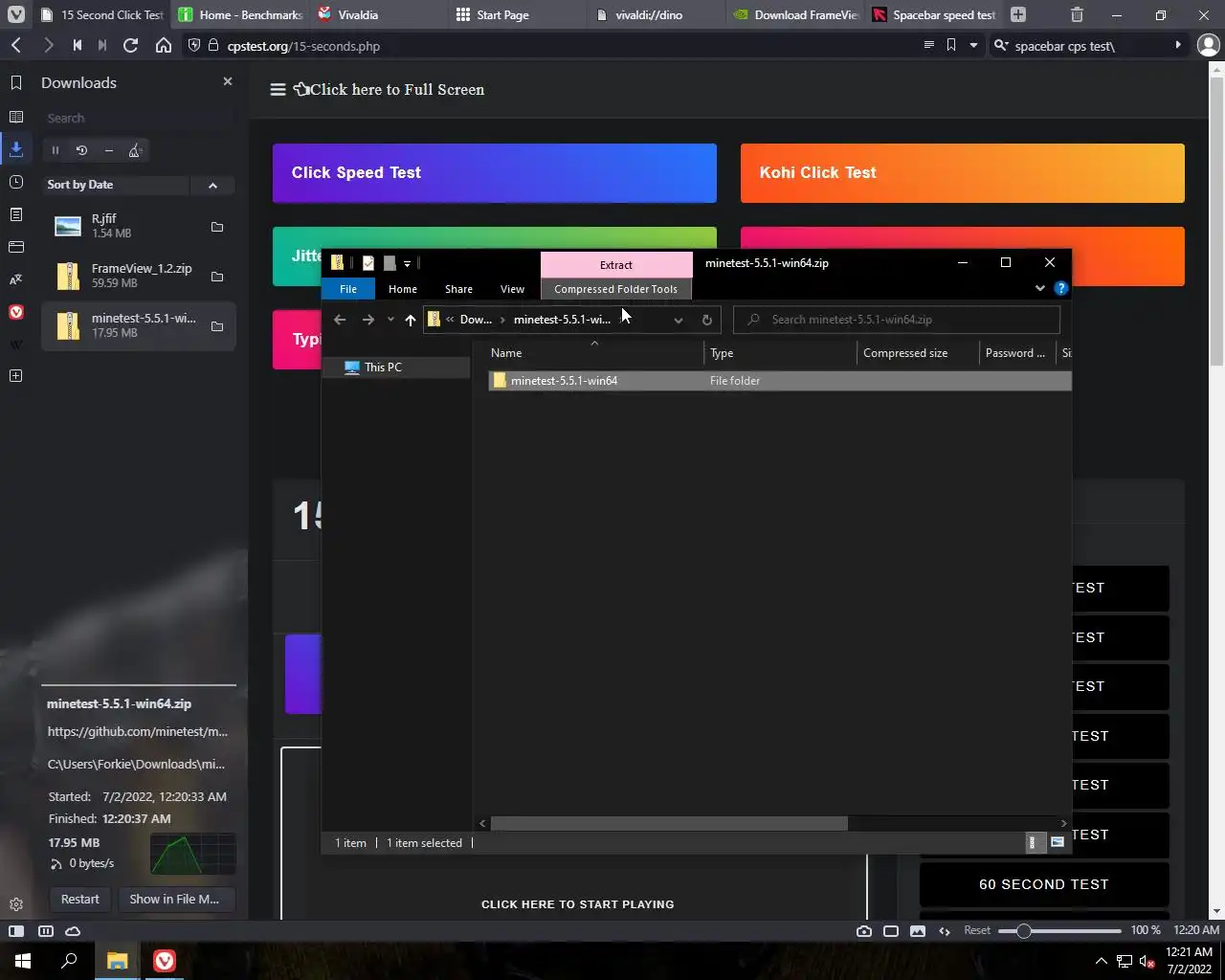
Task: Select the 60 SECOND TEST button
Action: (1044, 884)
